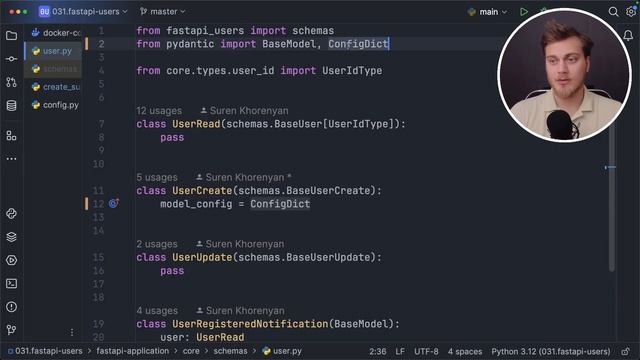Open the Pull Requests tool window

pos(11,82)
